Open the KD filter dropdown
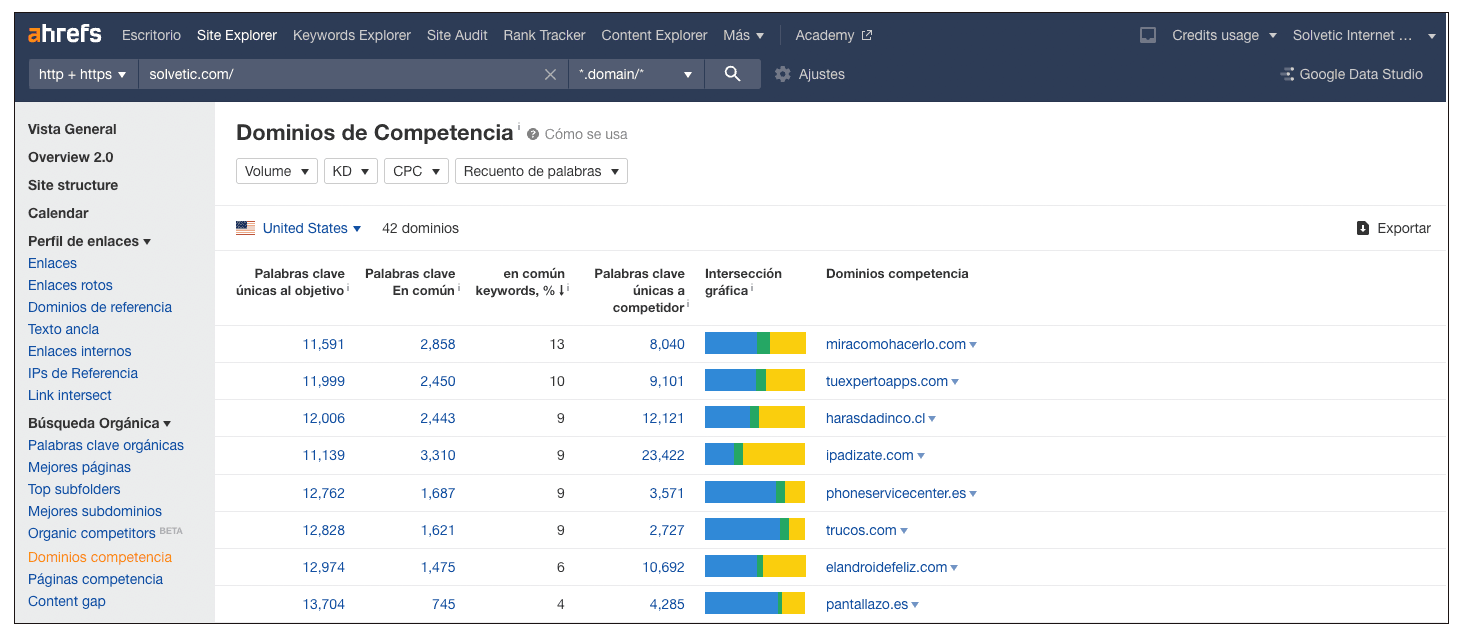Screen dimensions: 1468x640 350,171
